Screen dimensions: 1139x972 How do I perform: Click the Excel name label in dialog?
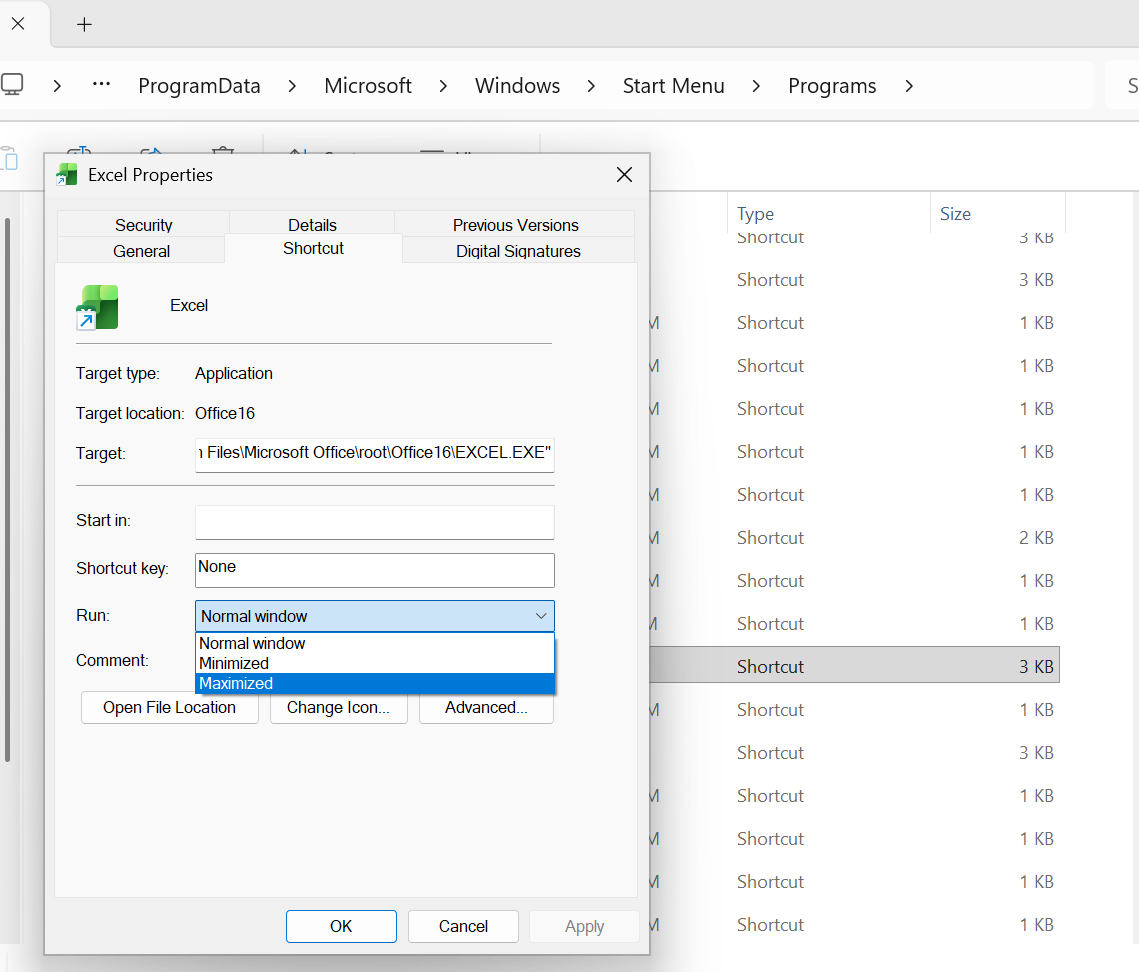click(x=189, y=305)
